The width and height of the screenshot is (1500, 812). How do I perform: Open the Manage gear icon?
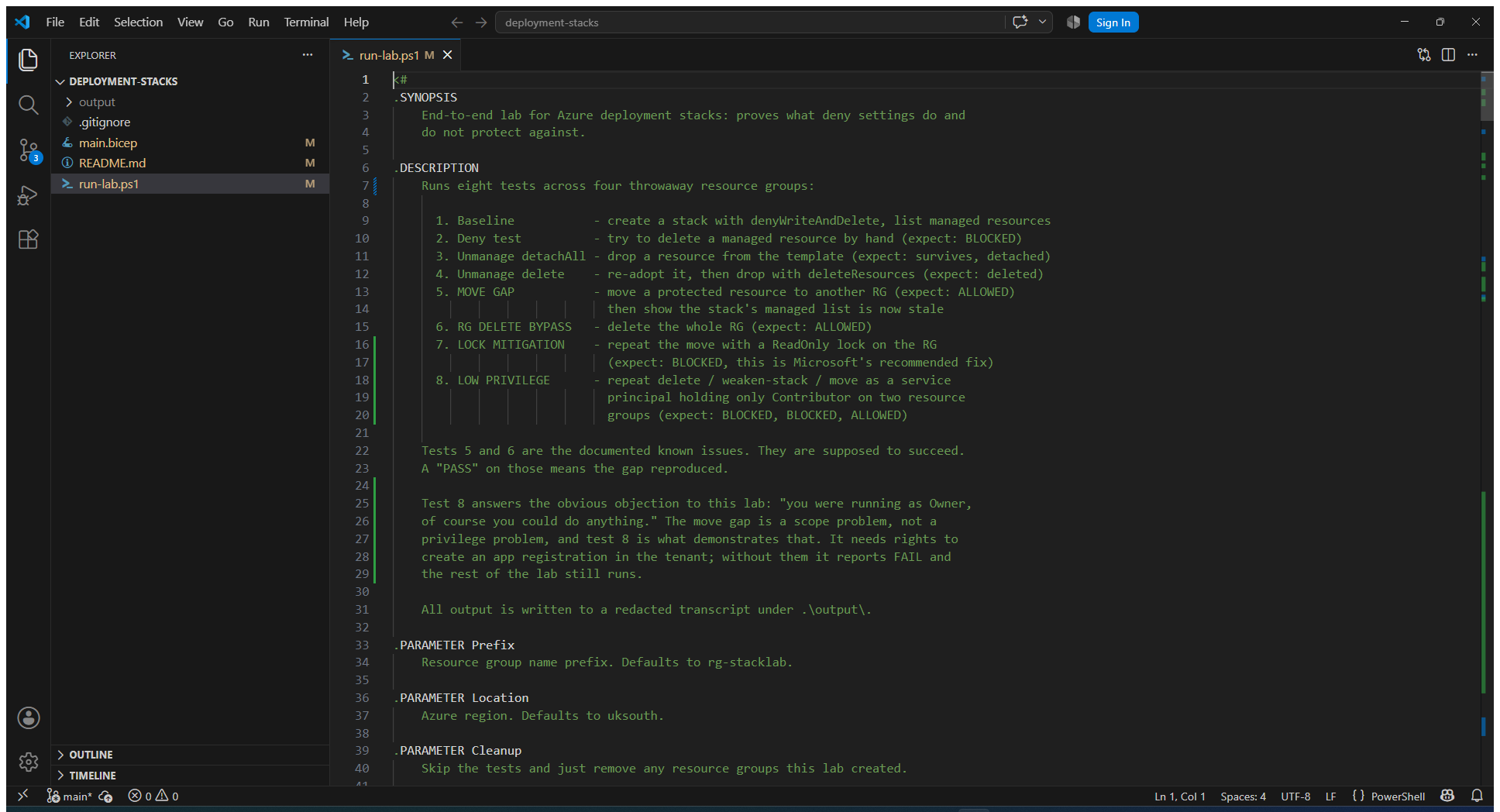pos(29,762)
